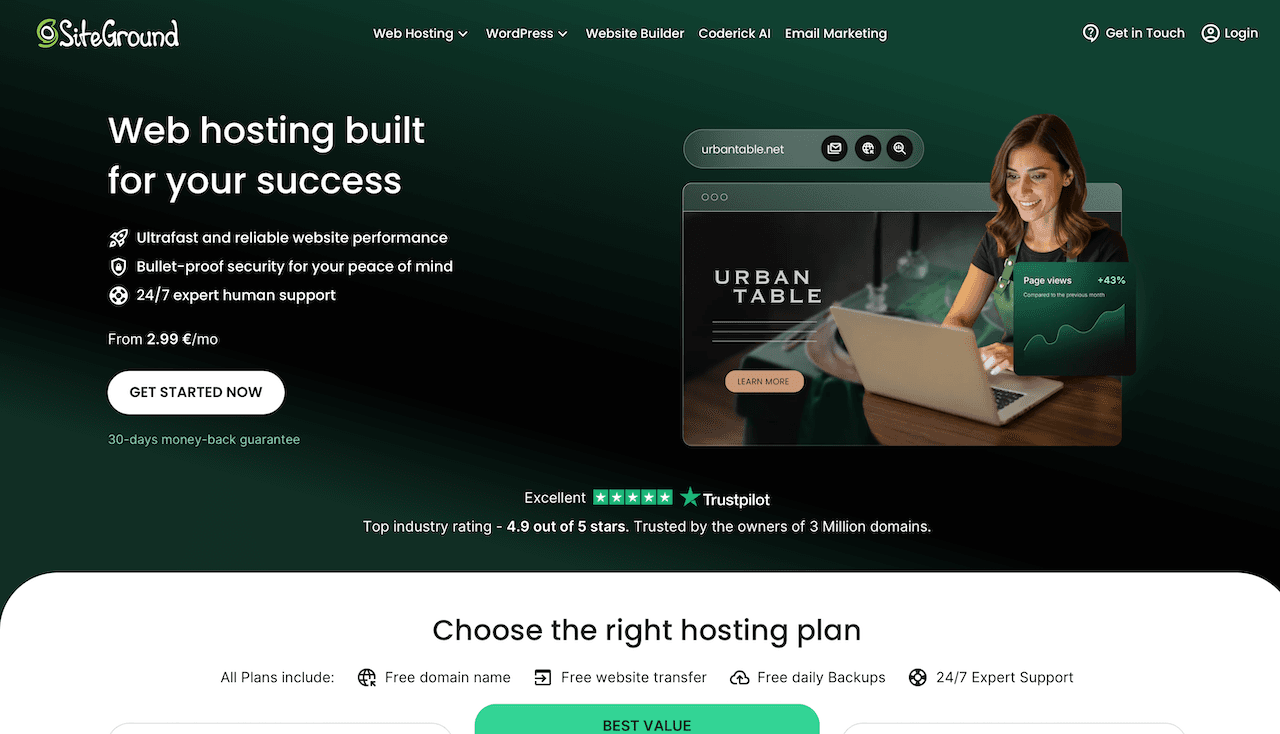Click the lifebuoy icon beside 24/7 expert human support
The image size is (1280, 734).
[x=119, y=296]
